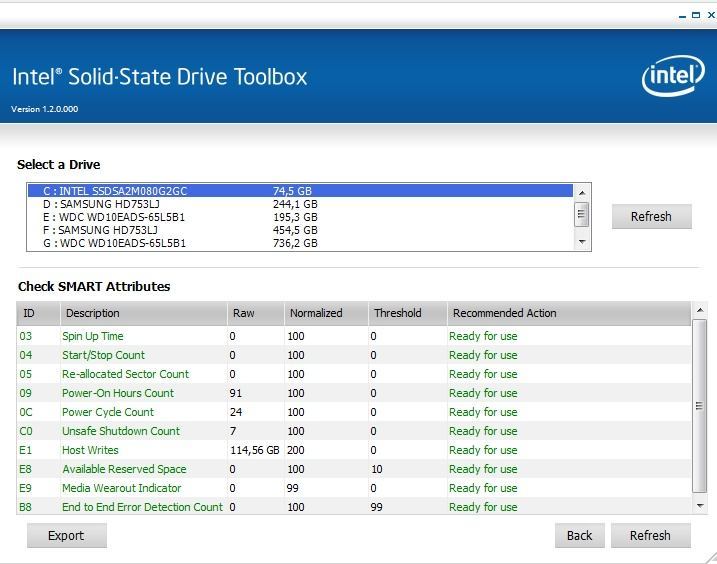Select Power-On Hours Count attribute

pyautogui.click(x=354, y=393)
